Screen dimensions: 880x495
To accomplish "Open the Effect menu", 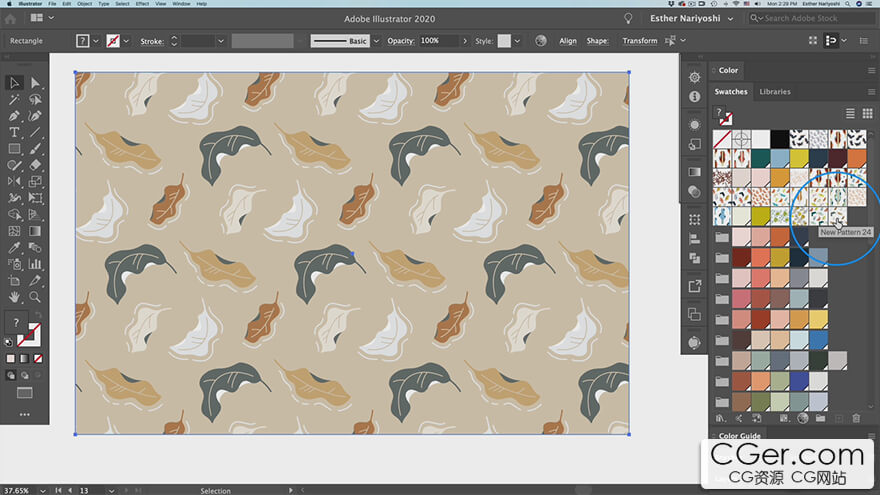I will click(x=143, y=3).
